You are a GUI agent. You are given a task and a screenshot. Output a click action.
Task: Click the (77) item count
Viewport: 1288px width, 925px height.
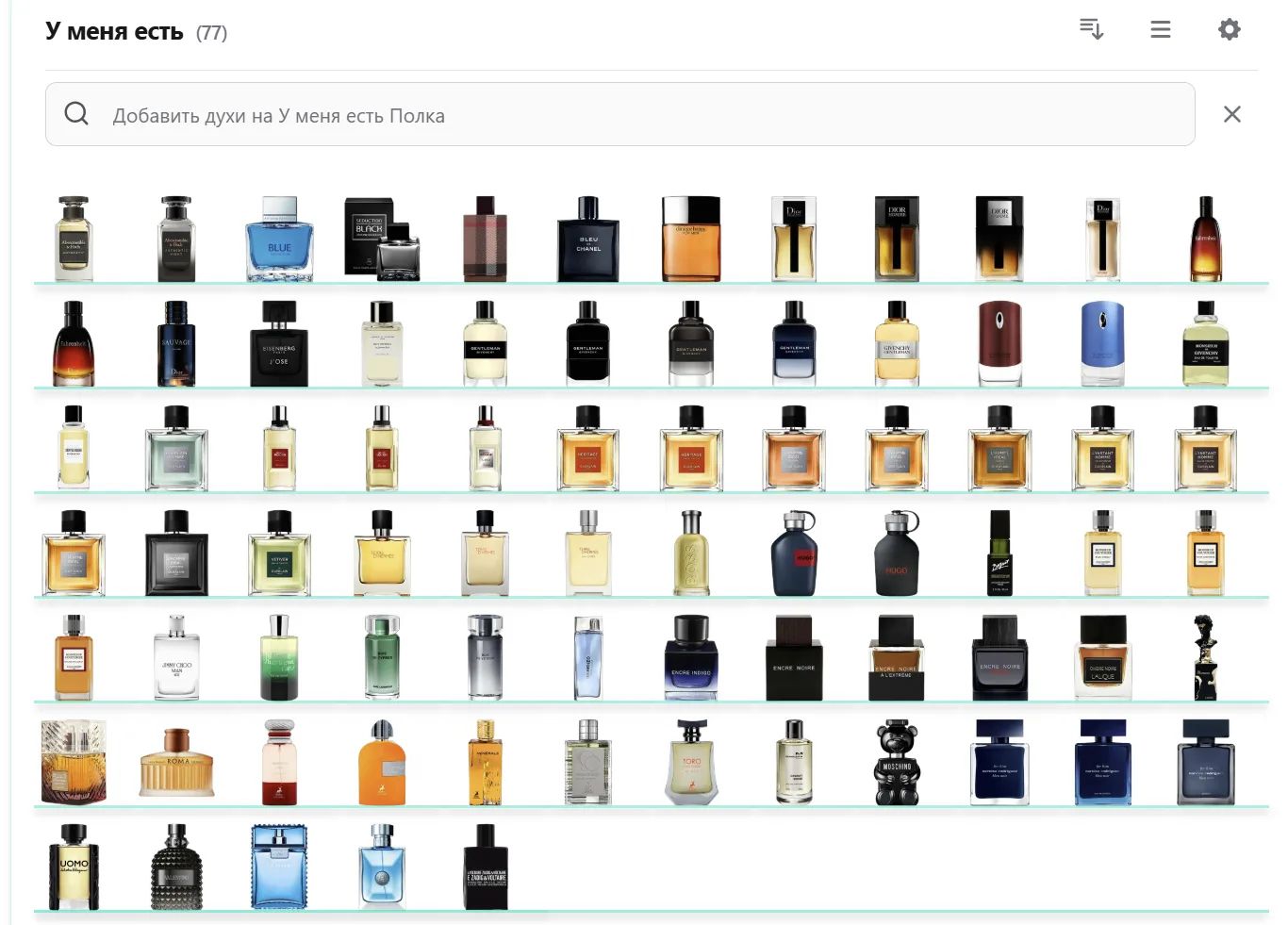pos(211,33)
